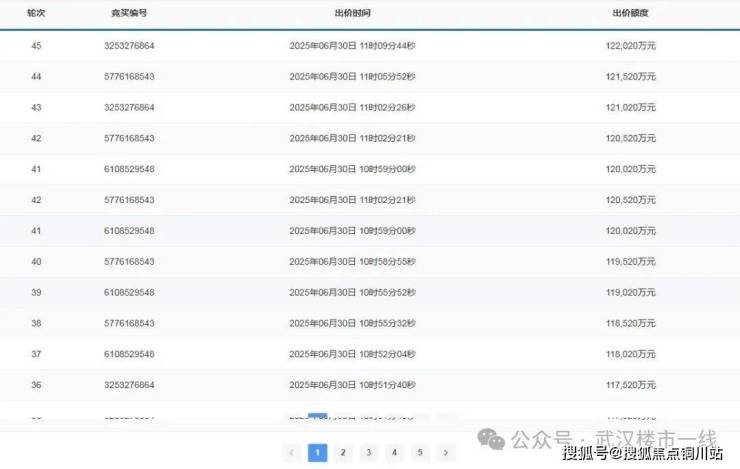Click the 轮次 column header
Image resolution: width=740 pixels, height=469 pixels.
(36, 14)
